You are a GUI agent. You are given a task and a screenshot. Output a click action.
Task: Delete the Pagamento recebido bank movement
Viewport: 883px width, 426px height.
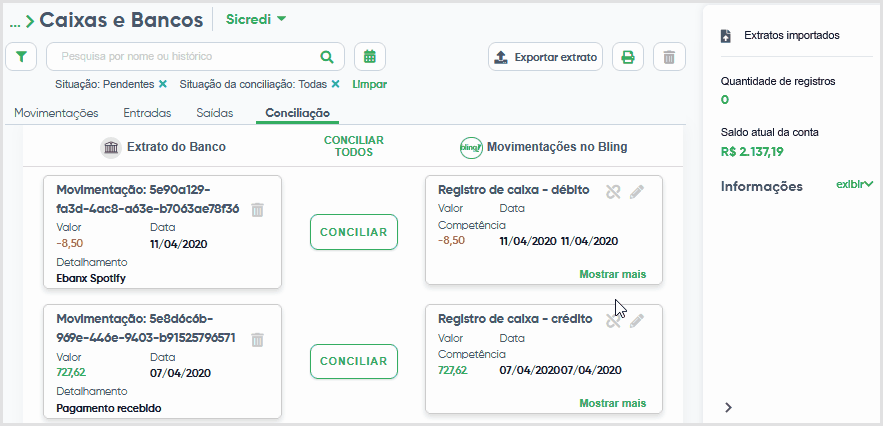tap(257, 339)
